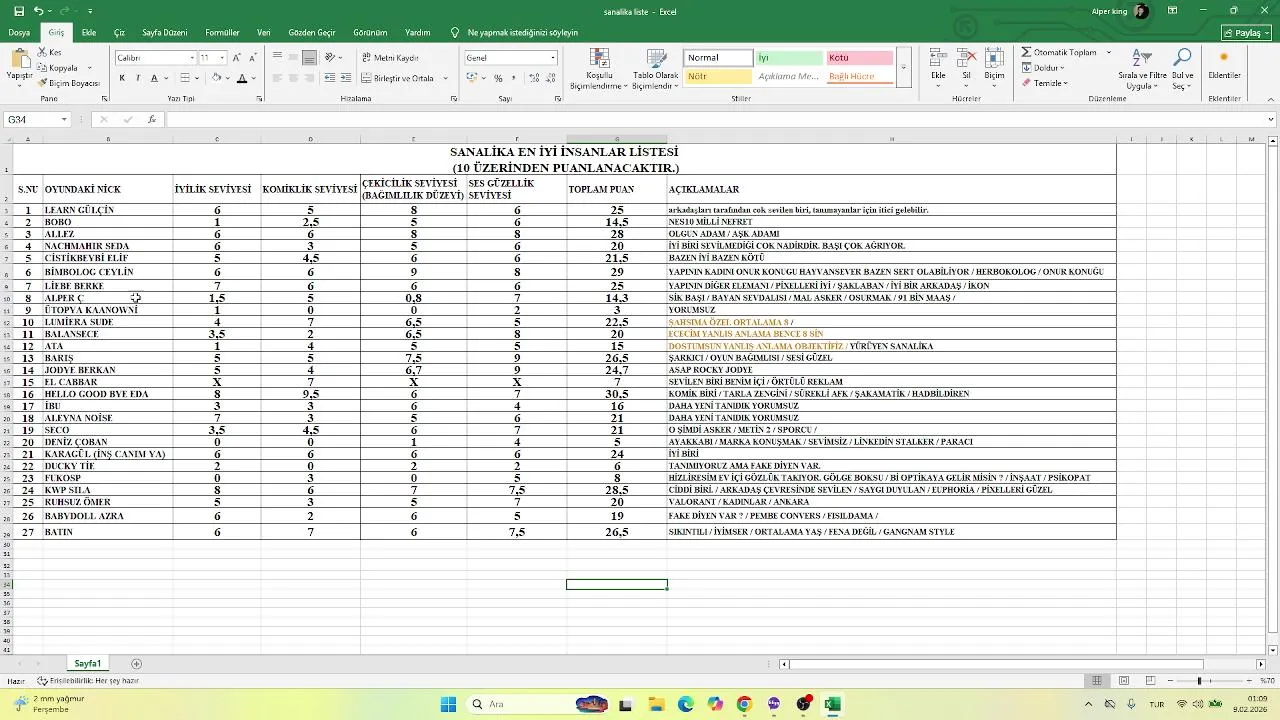Screen dimensions: 1280x720
Task: Select Biçim Boyacısı format painter
Action: click(x=69, y=83)
